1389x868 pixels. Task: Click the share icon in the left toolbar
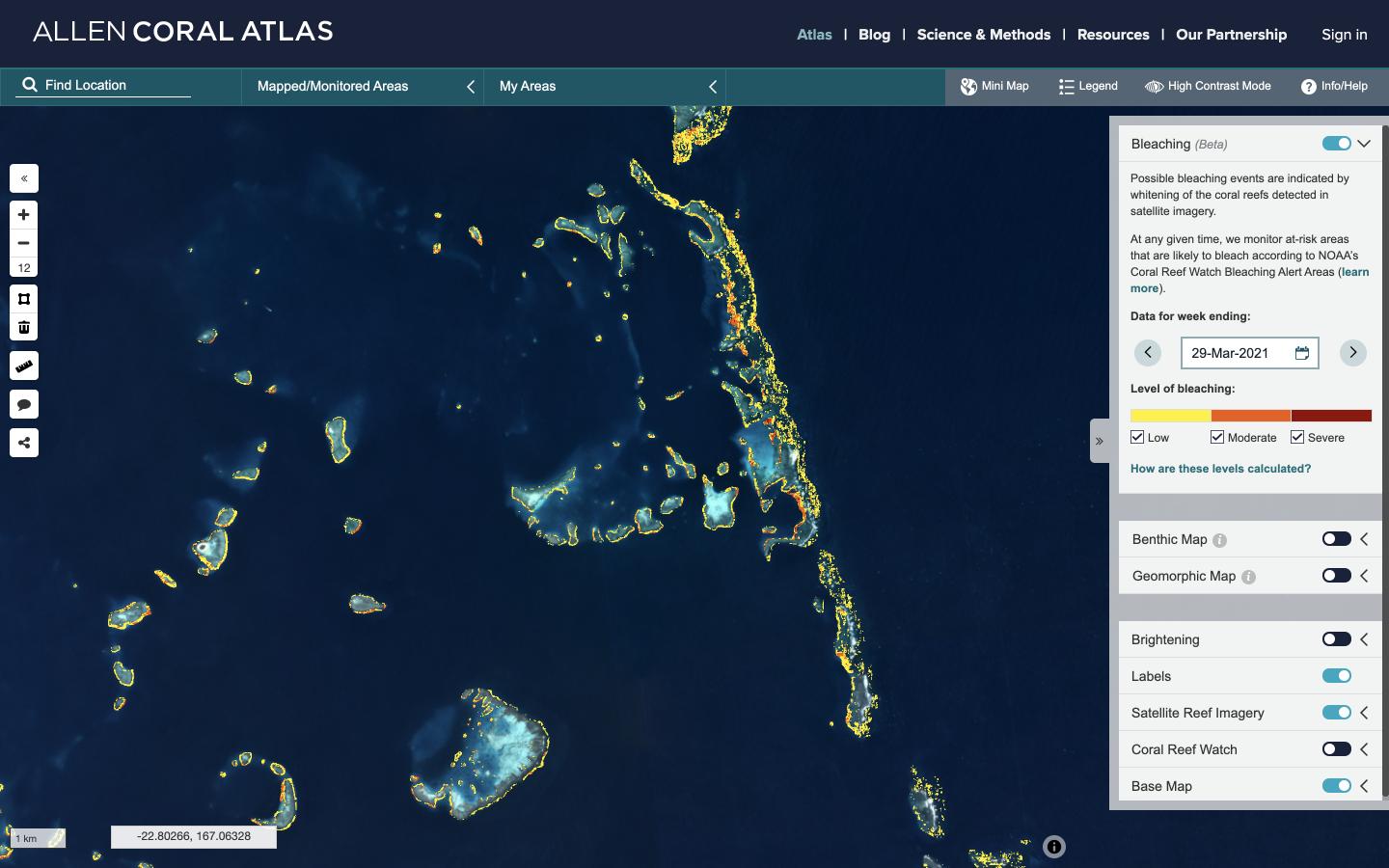[x=23, y=443]
